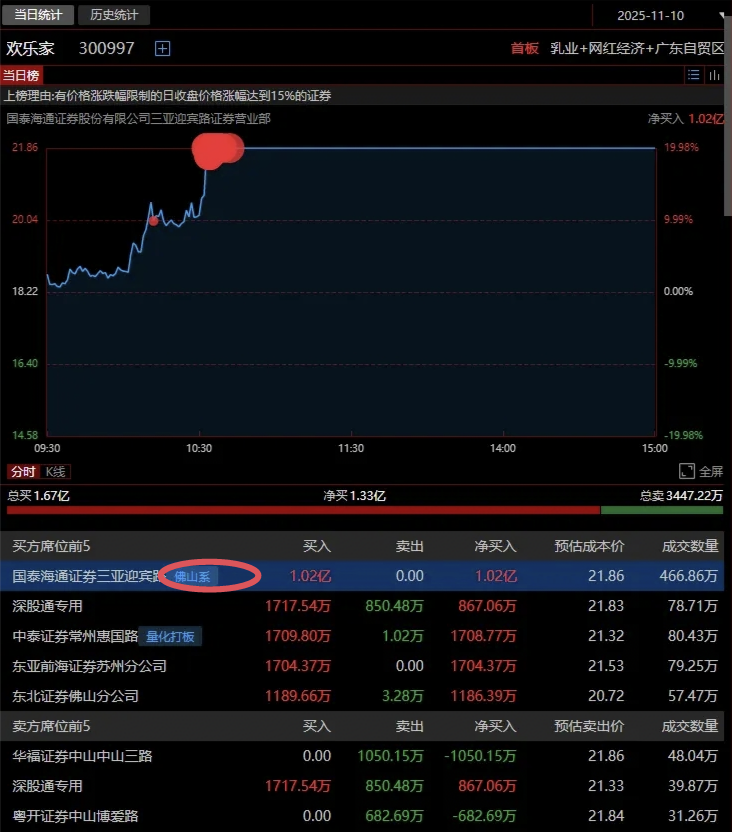
Task: Click red portion of buy/sell ratio bar
Action: point(303,510)
